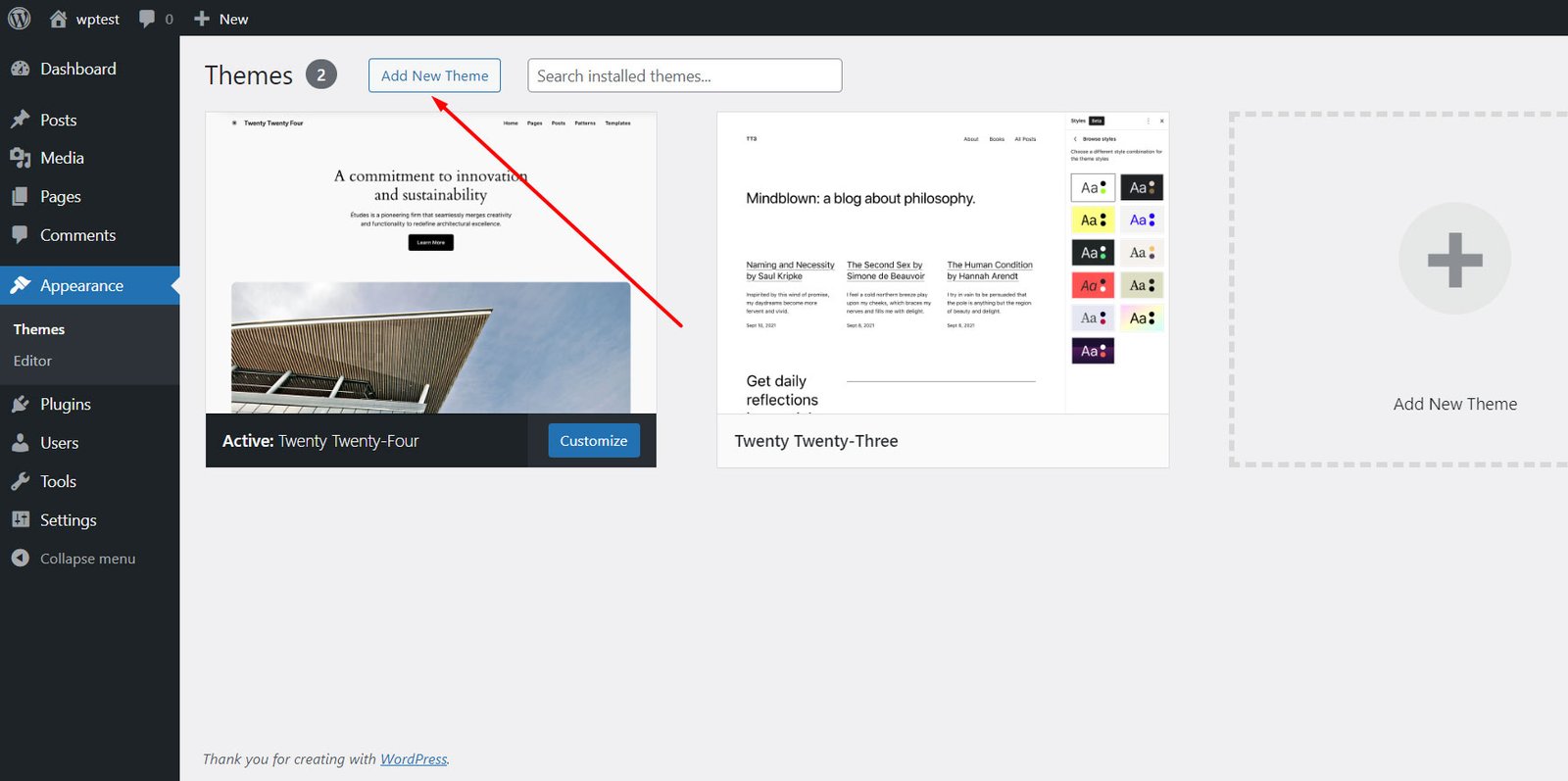Click the Themes page heading

pos(249,75)
